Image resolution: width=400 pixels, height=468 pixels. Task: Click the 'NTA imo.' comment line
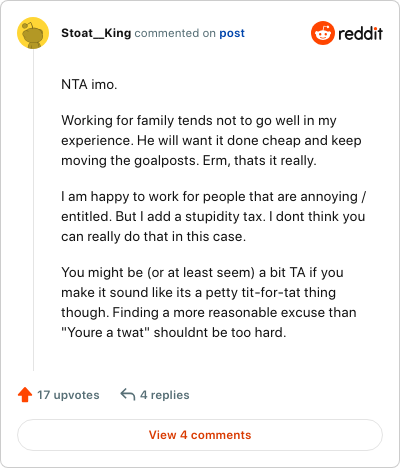click(x=89, y=84)
